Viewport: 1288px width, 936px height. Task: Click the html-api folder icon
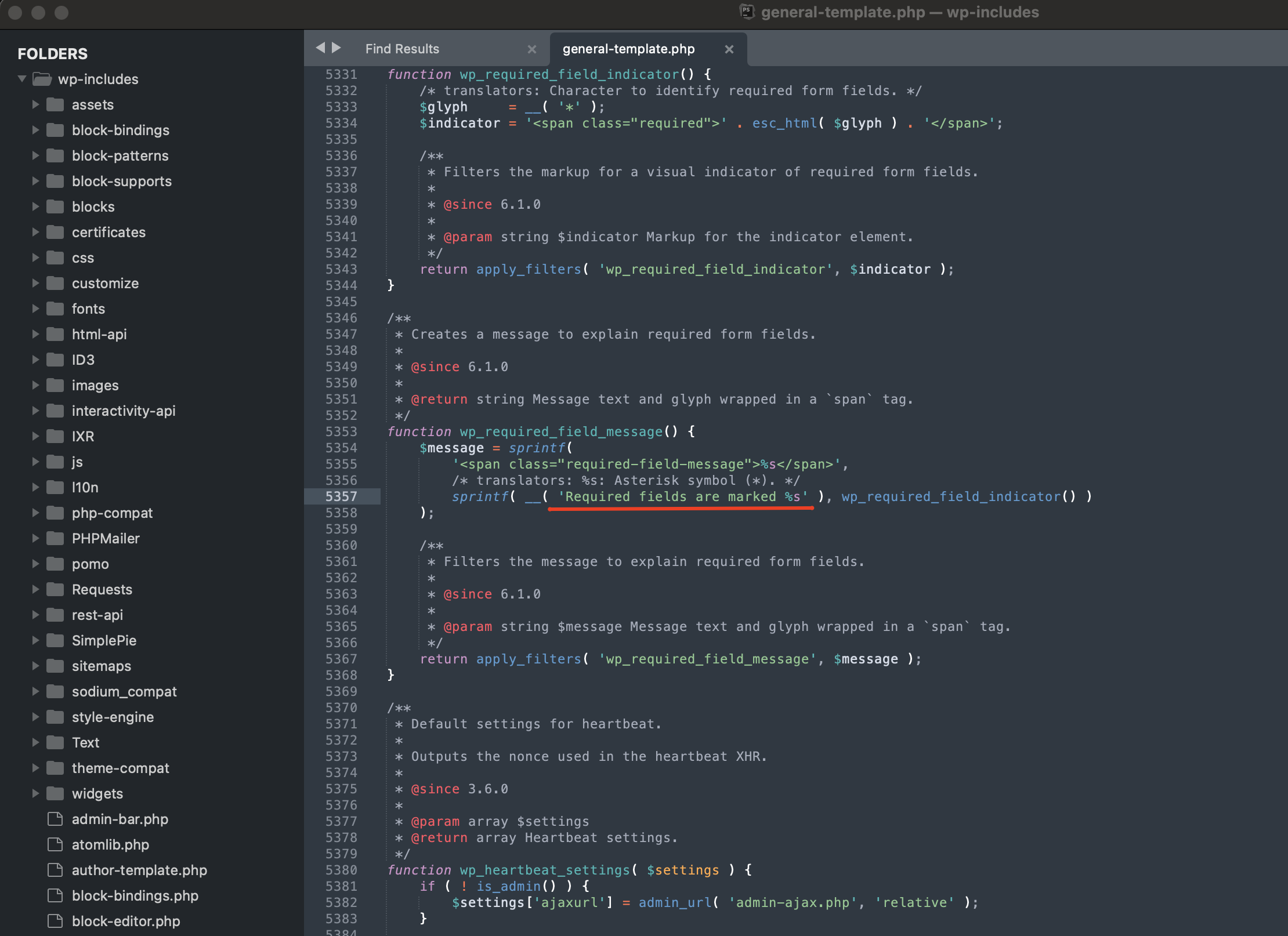(x=55, y=334)
